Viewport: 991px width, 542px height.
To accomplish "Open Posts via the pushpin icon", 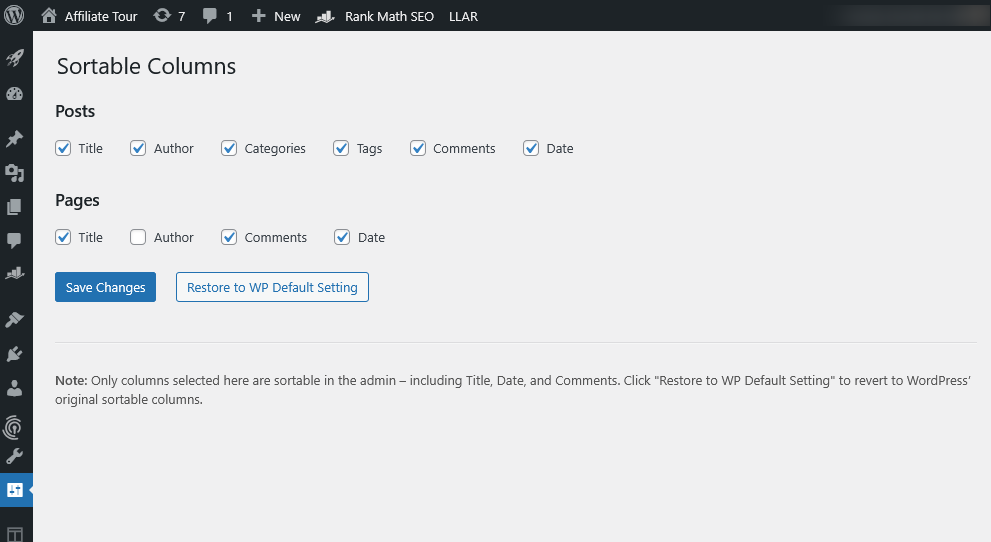I will (x=15, y=139).
